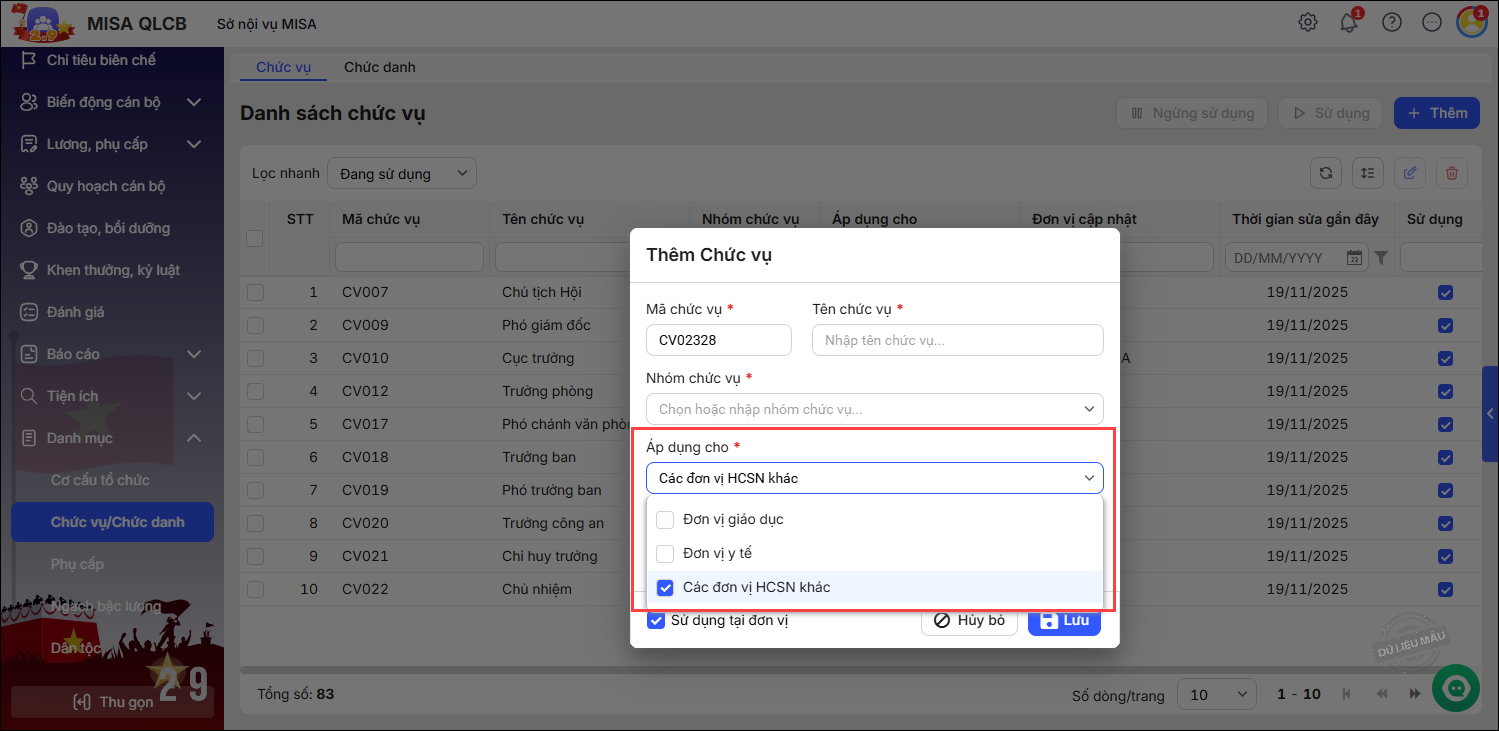Open the green chat support bubble
The width and height of the screenshot is (1499, 731).
(1455, 687)
